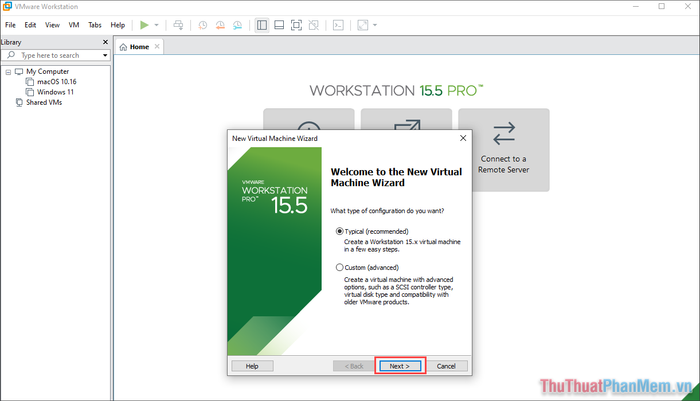Click the Take Snapshot clock icon
The width and height of the screenshot is (700, 401).
tap(203, 25)
